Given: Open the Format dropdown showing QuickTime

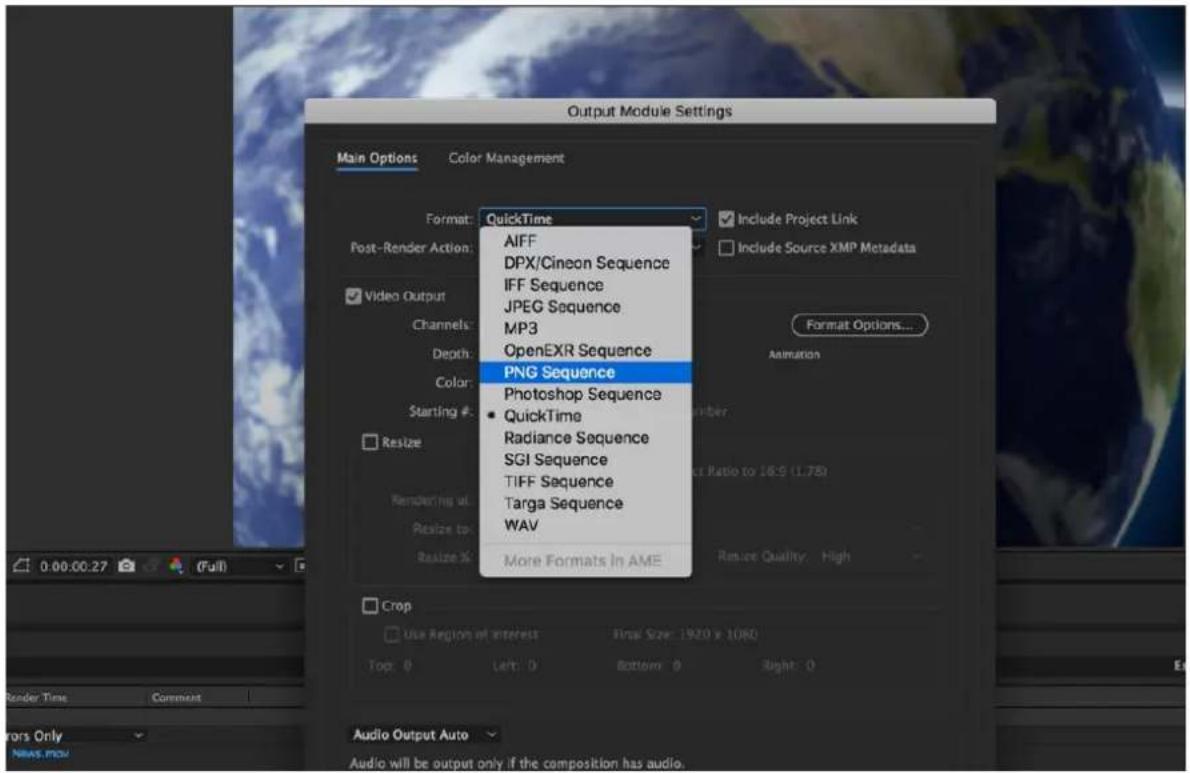Looking at the screenshot, I should point(592,219).
